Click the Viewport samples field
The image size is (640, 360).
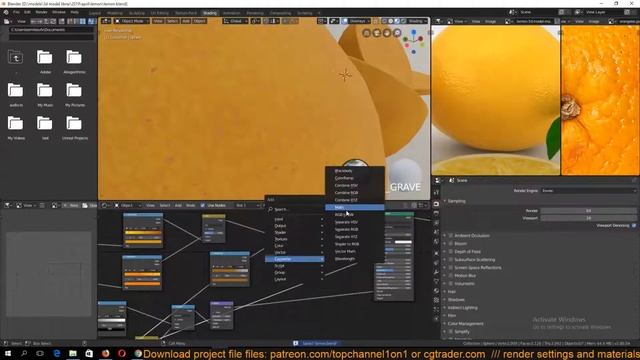pos(588,218)
